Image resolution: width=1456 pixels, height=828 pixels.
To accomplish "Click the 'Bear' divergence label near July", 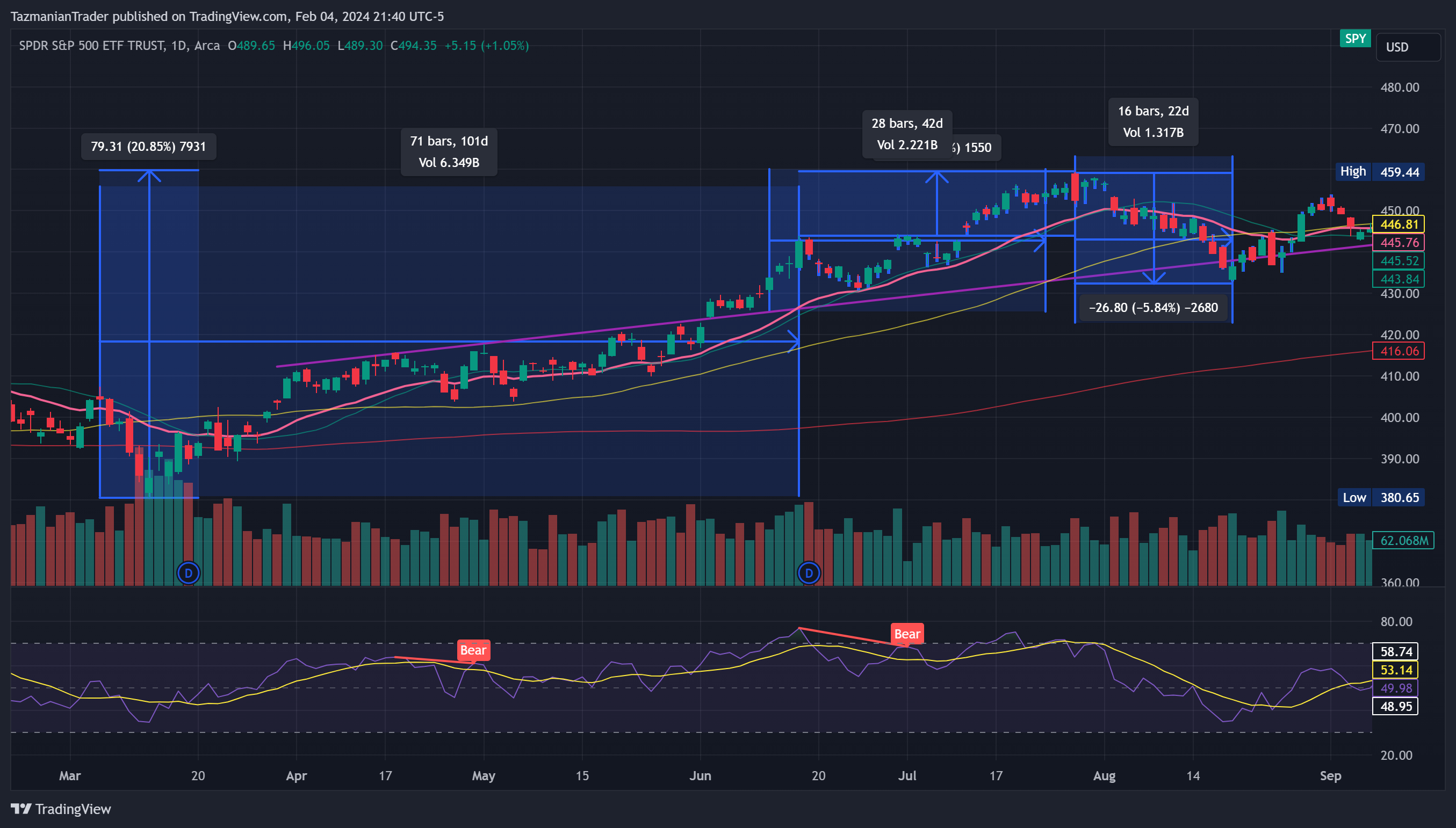I will pyautogui.click(x=907, y=634).
